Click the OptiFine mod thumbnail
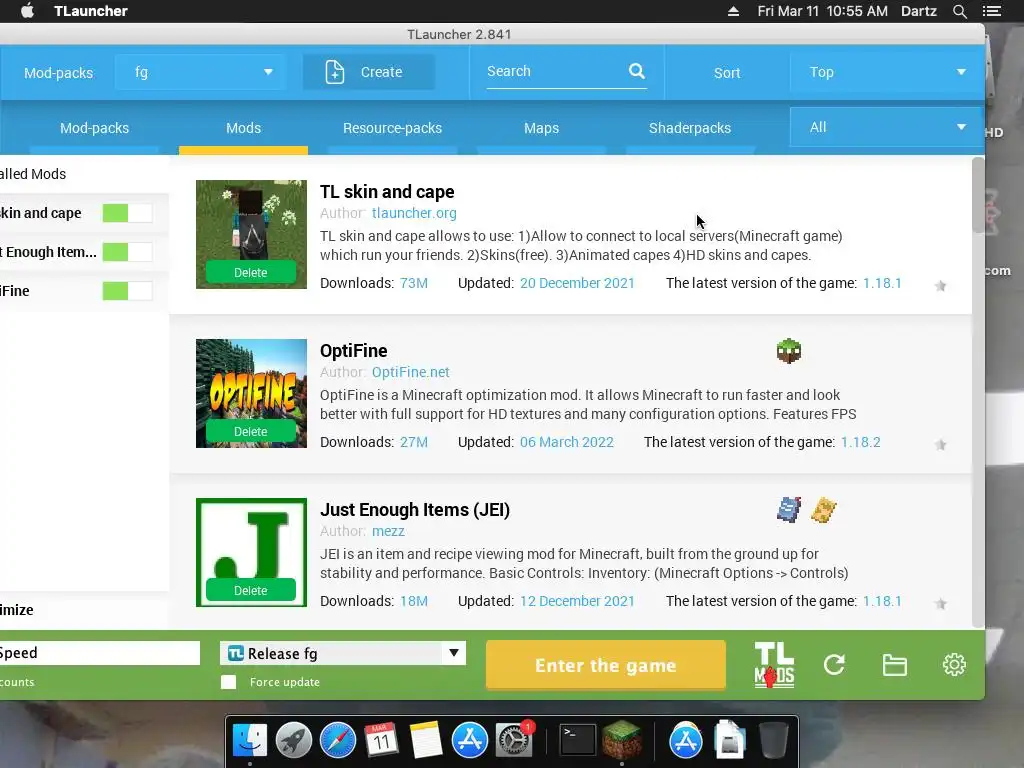Image resolution: width=1024 pixels, height=768 pixels. click(251, 393)
